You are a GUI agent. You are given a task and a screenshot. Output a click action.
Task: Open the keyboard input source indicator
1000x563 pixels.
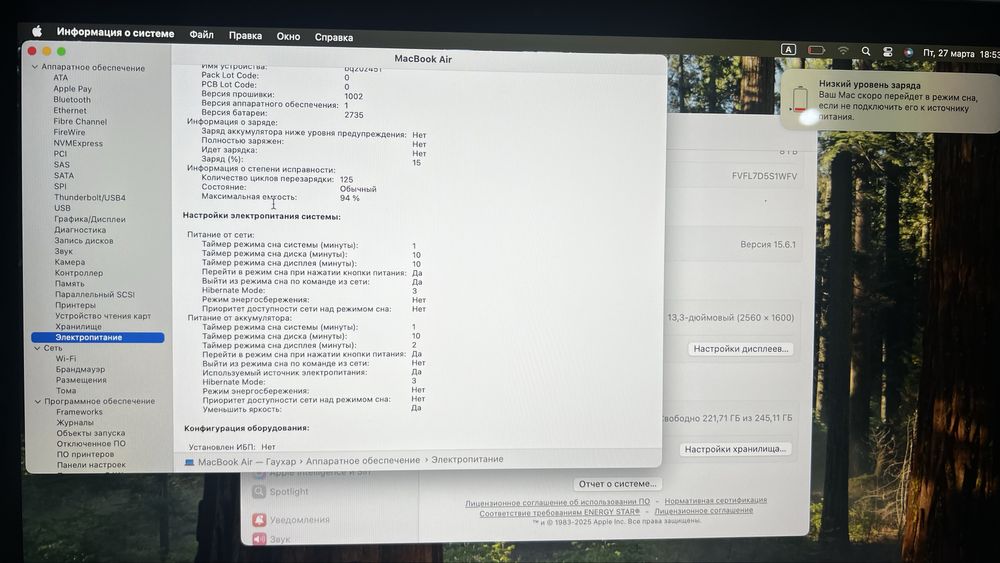point(788,49)
